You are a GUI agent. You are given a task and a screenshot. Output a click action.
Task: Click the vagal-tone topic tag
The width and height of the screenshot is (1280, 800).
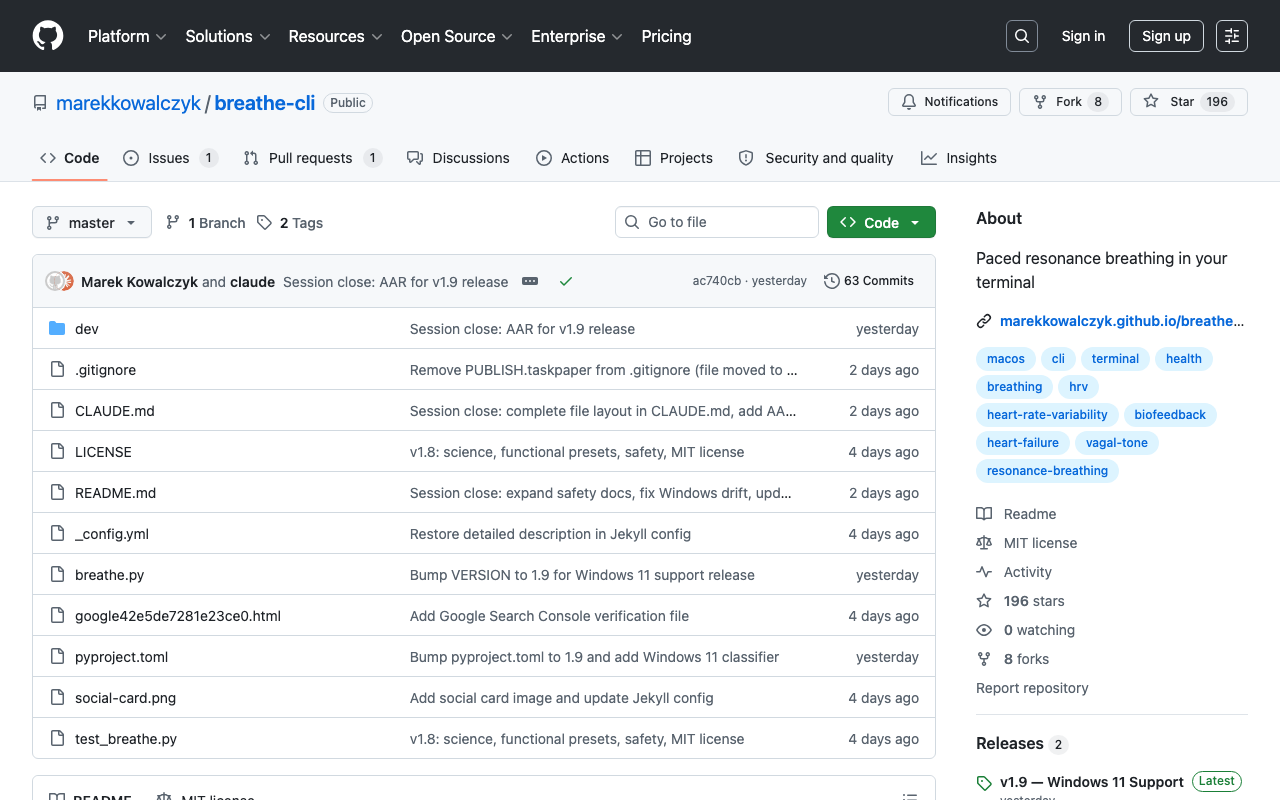[1117, 443]
